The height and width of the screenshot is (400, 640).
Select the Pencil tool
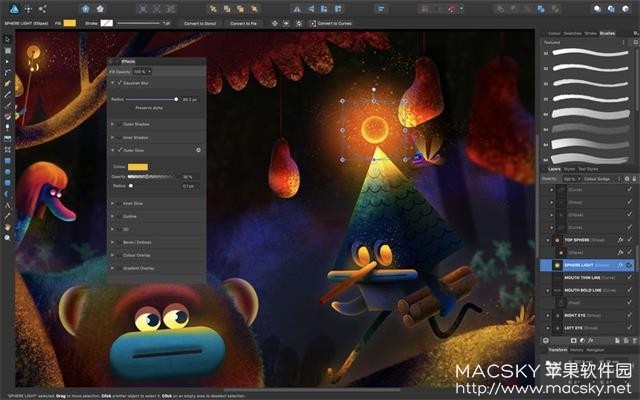tap(7, 94)
